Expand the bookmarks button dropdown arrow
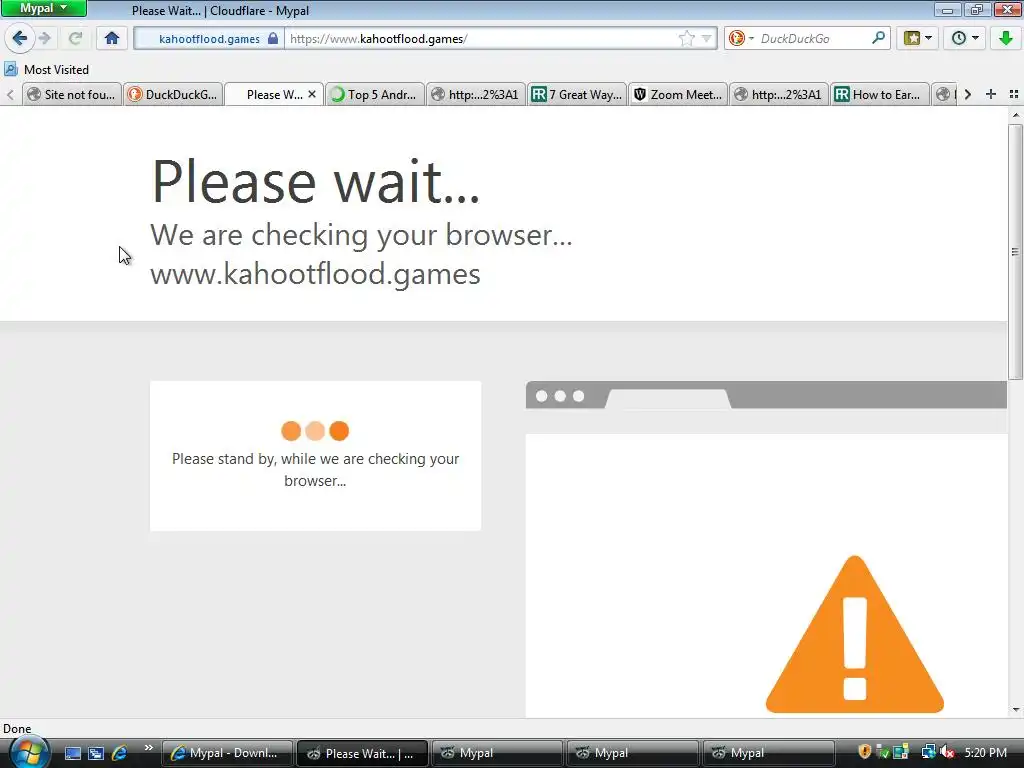 pos(929,39)
